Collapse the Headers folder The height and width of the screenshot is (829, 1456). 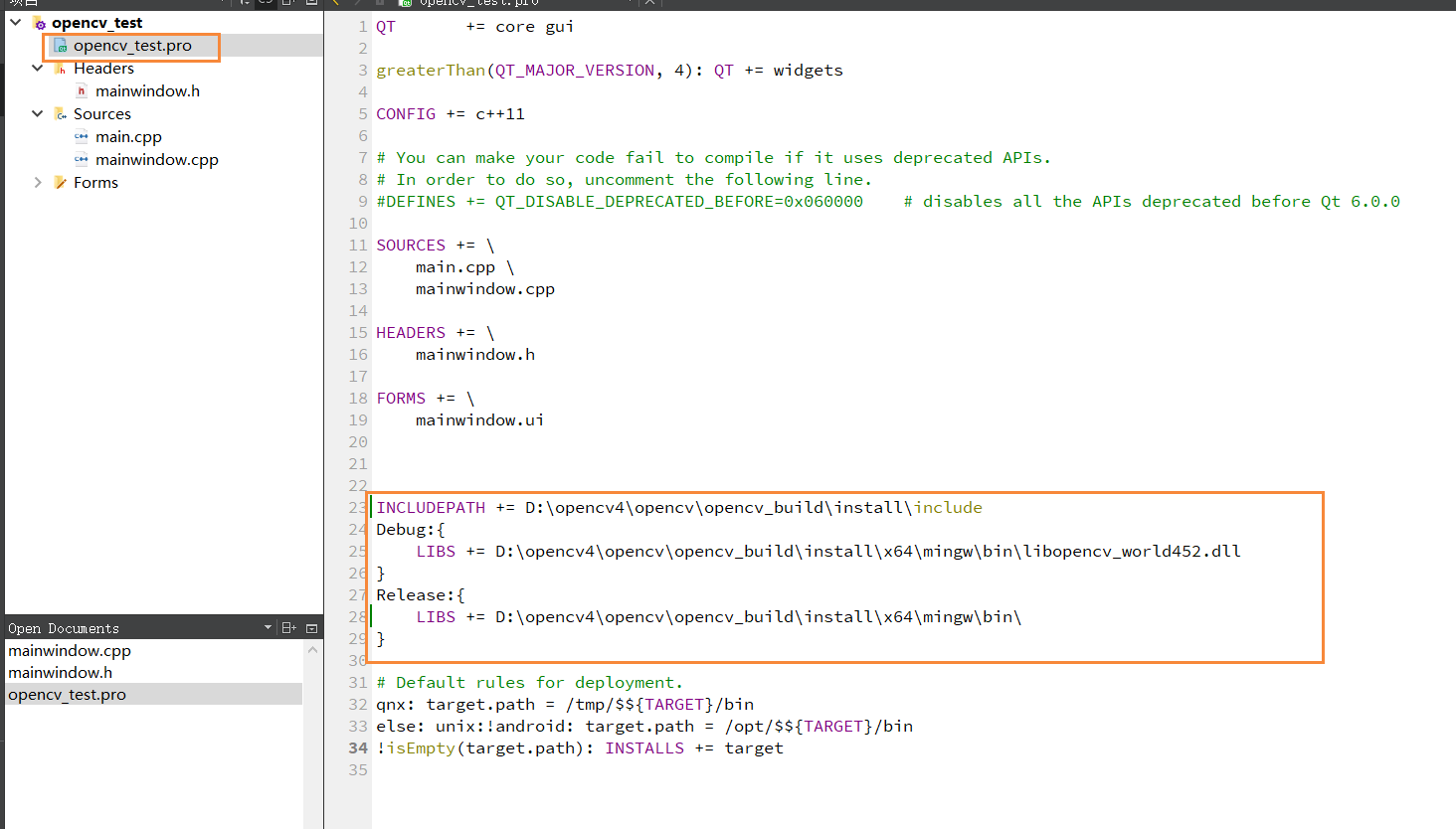click(38, 68)
